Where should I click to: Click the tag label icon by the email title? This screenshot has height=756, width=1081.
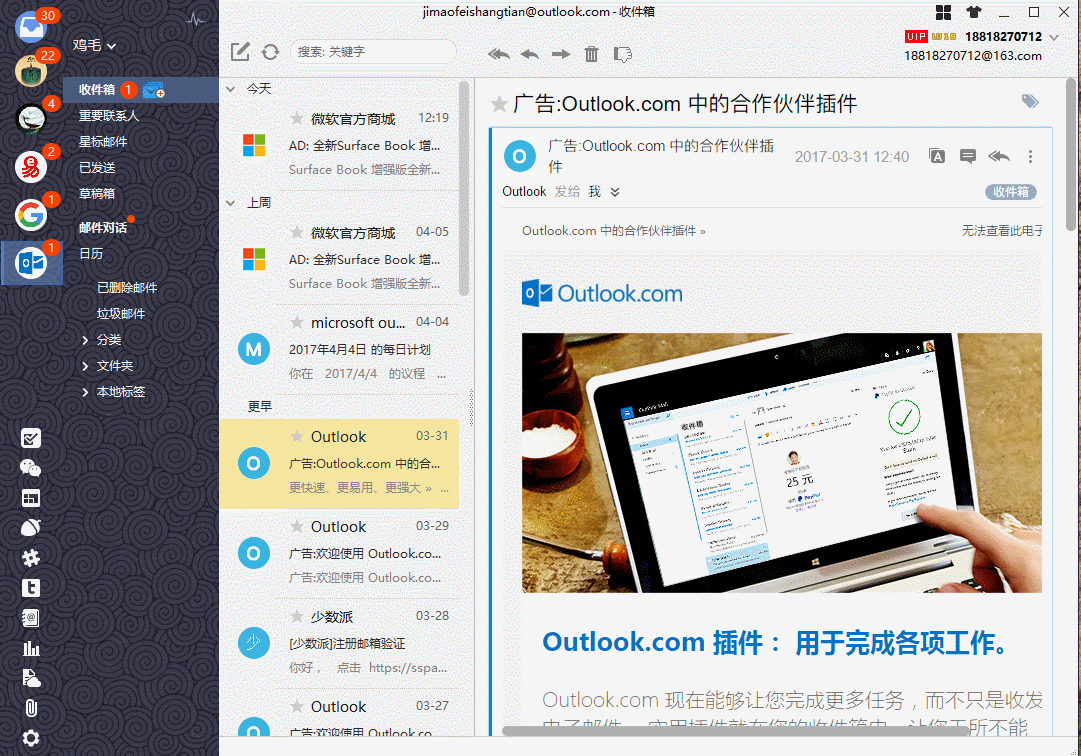point(1030,101)
